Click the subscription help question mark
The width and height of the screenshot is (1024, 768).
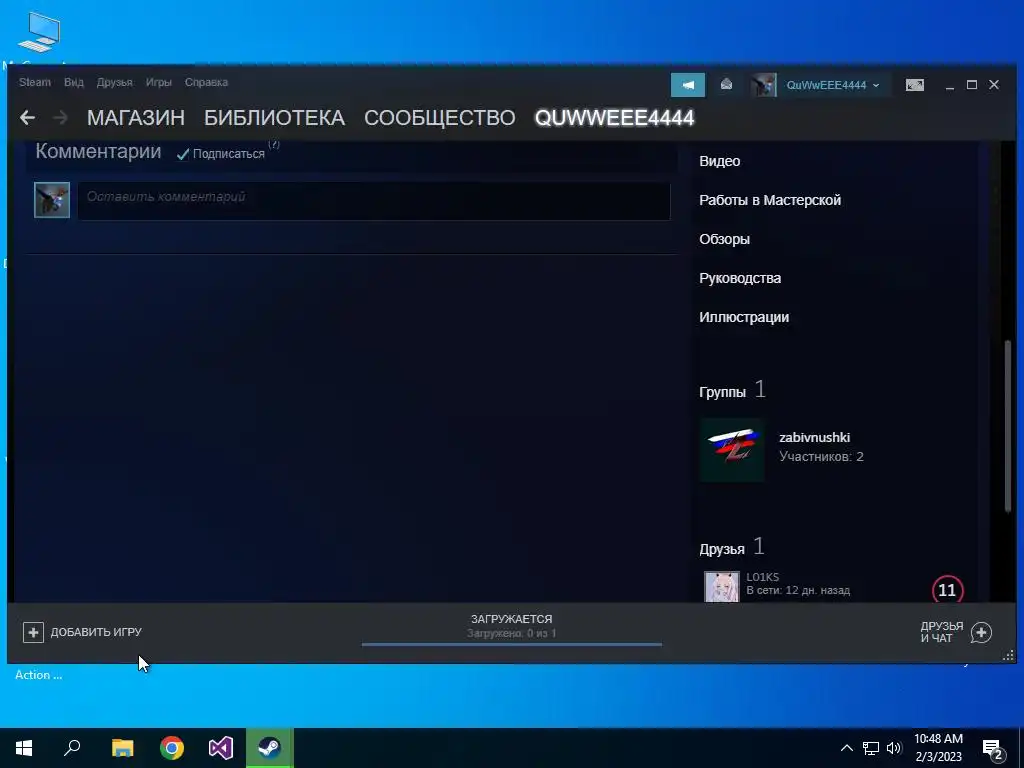274,144
